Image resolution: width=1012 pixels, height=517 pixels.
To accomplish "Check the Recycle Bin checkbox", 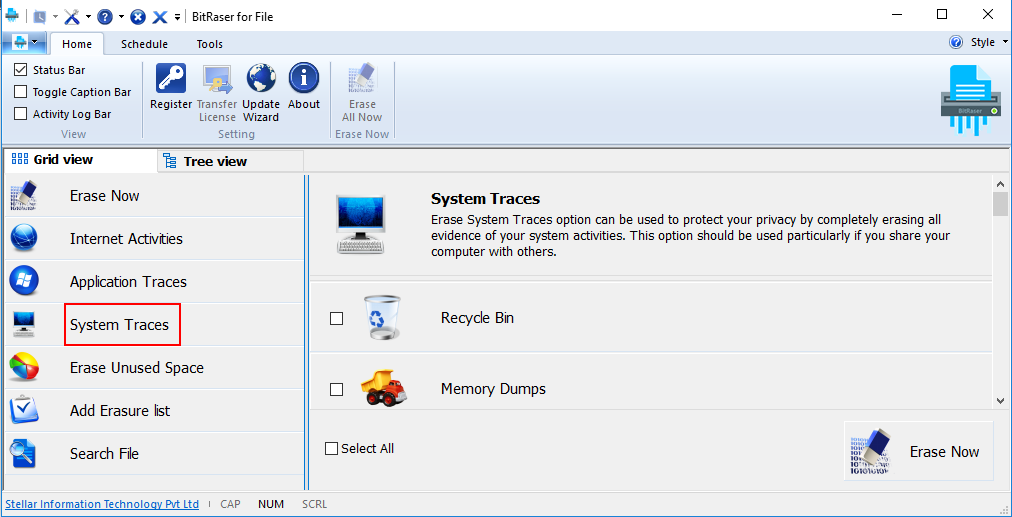I will click(336, 318).
